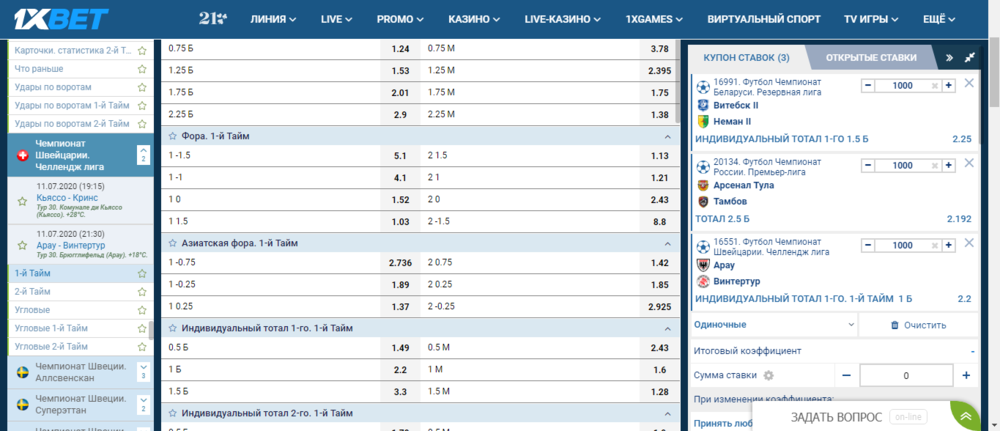The height and width of the screenshot is (431, 1000).
Task: Click the Витебск II team logo
Action: pyautogui.click(x=703, y=105)
